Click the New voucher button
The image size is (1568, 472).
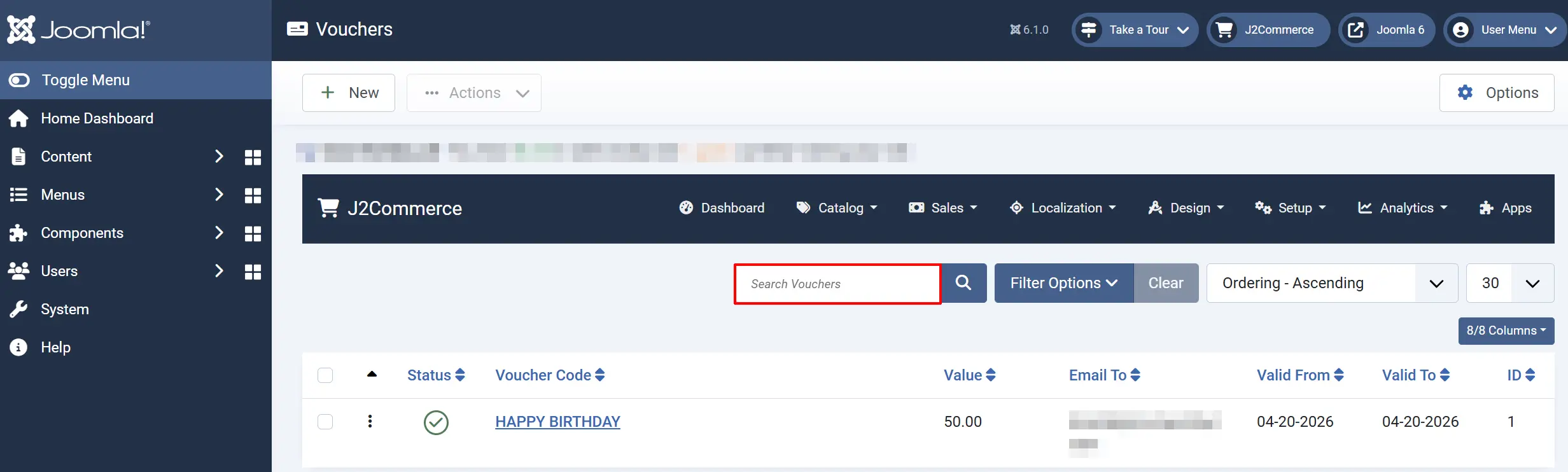click(x=349, y=93)
